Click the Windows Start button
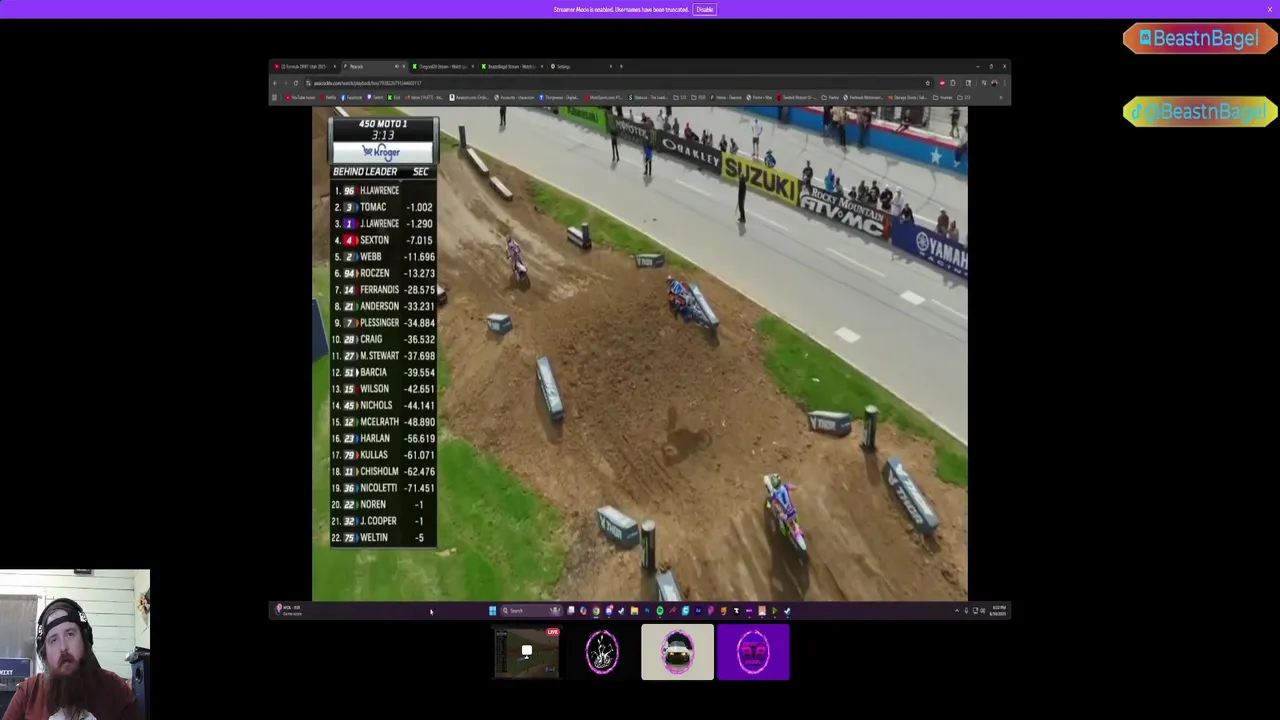 coord(492,610)
